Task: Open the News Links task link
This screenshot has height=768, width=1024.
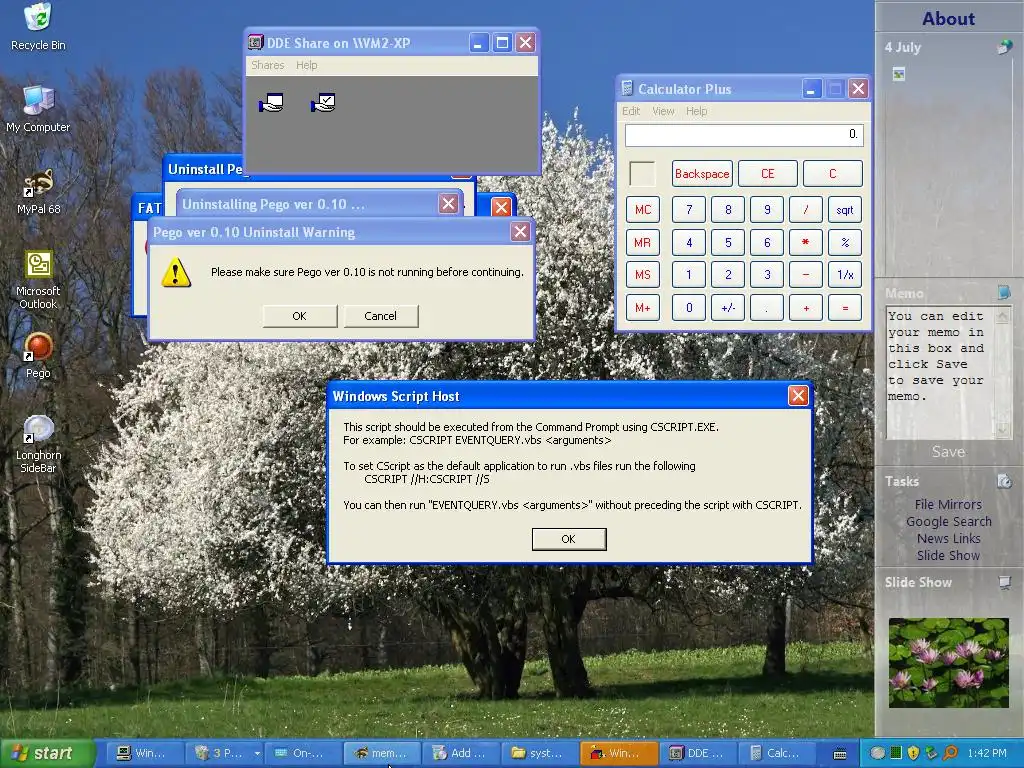Action: pos(948,538)
